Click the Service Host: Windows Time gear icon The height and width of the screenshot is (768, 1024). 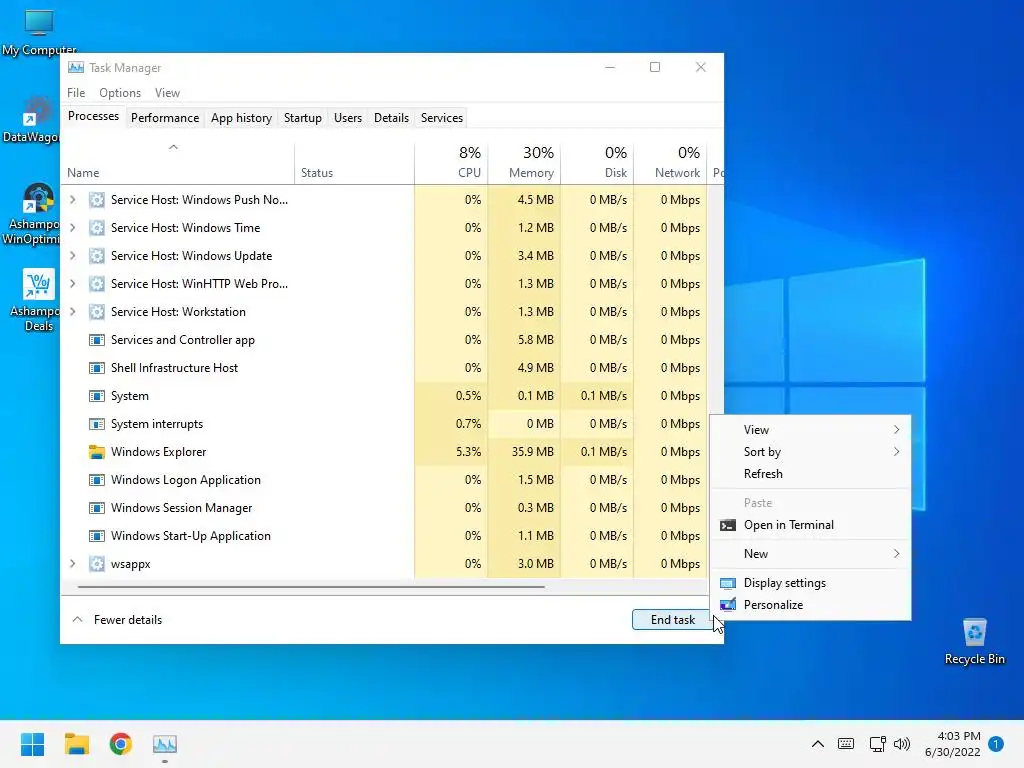97,228
